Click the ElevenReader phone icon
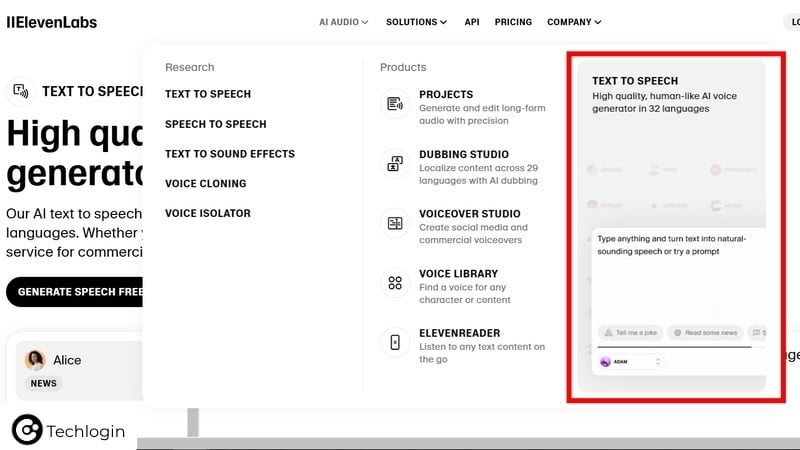800x450 pixels. pyautogui.click(x=395, y=342)
